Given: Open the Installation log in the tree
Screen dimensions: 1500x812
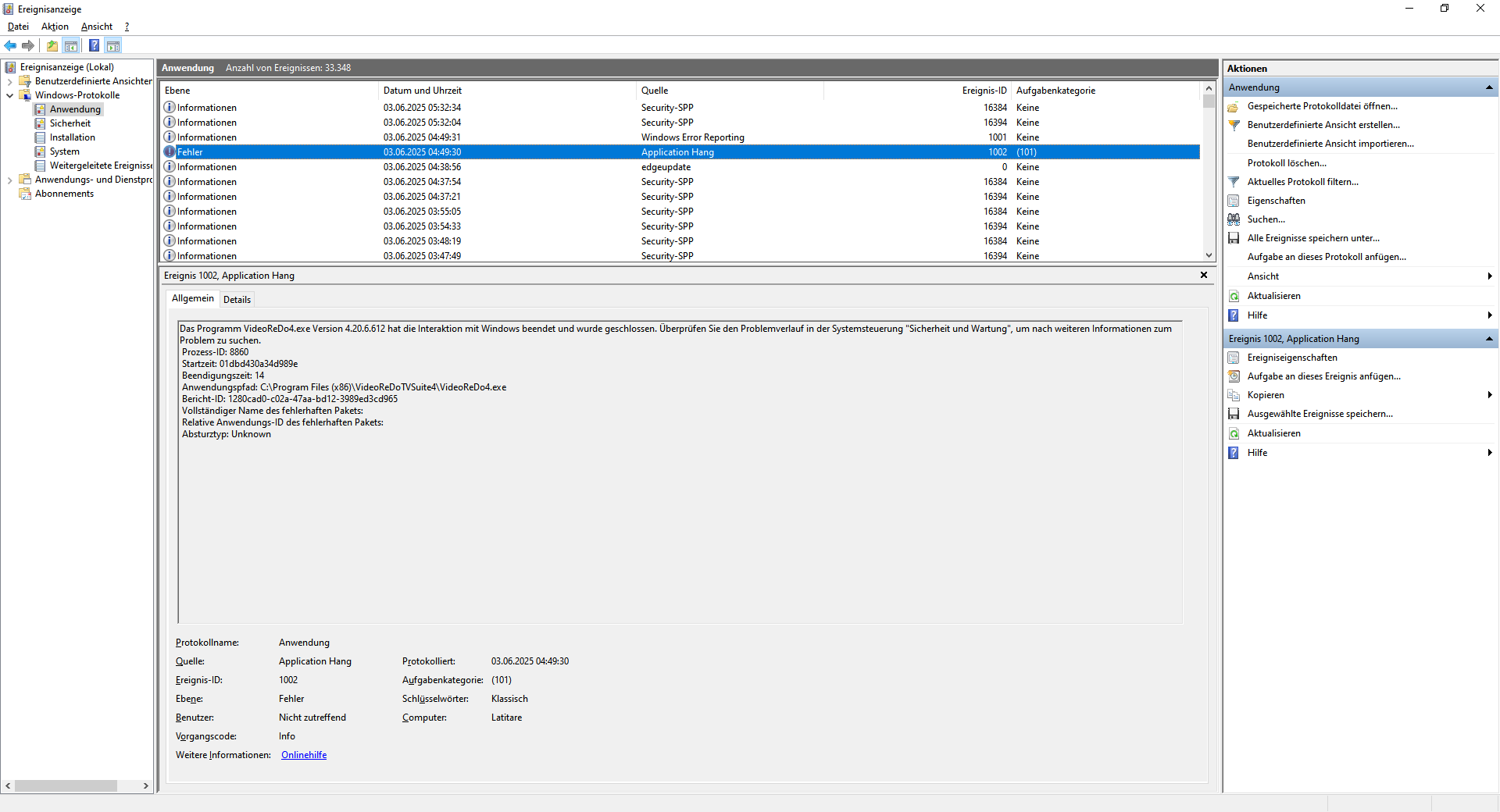Looking at the screenshot, I should tap(73, 137).
